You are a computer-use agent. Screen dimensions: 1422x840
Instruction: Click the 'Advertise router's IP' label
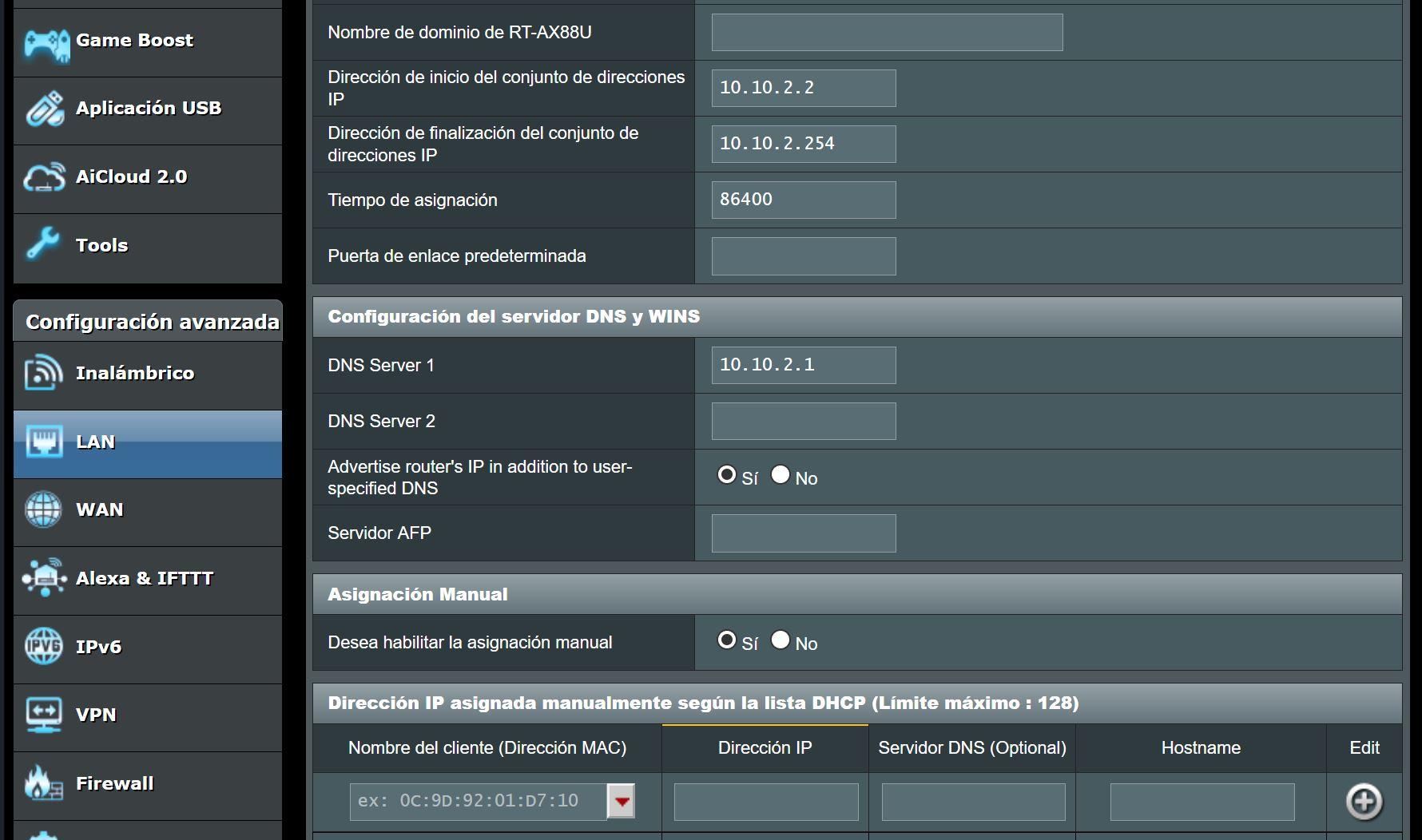(480, 477)
